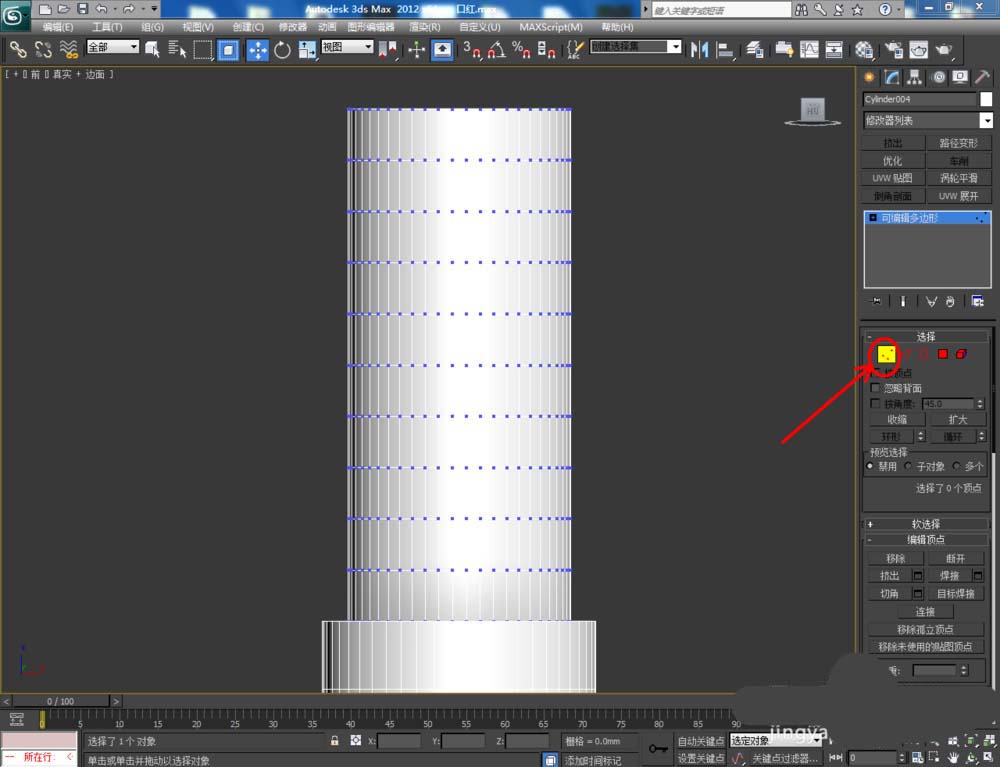Select the Move tool in main toolbar
Image resolution: width=1000 pixels, height=767 pixels.
257,49
